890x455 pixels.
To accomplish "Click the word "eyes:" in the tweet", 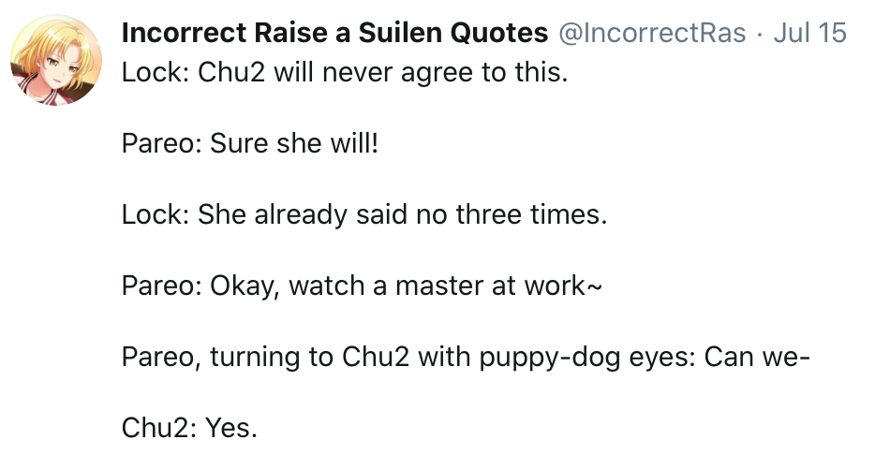I will (x=665, y=357).
